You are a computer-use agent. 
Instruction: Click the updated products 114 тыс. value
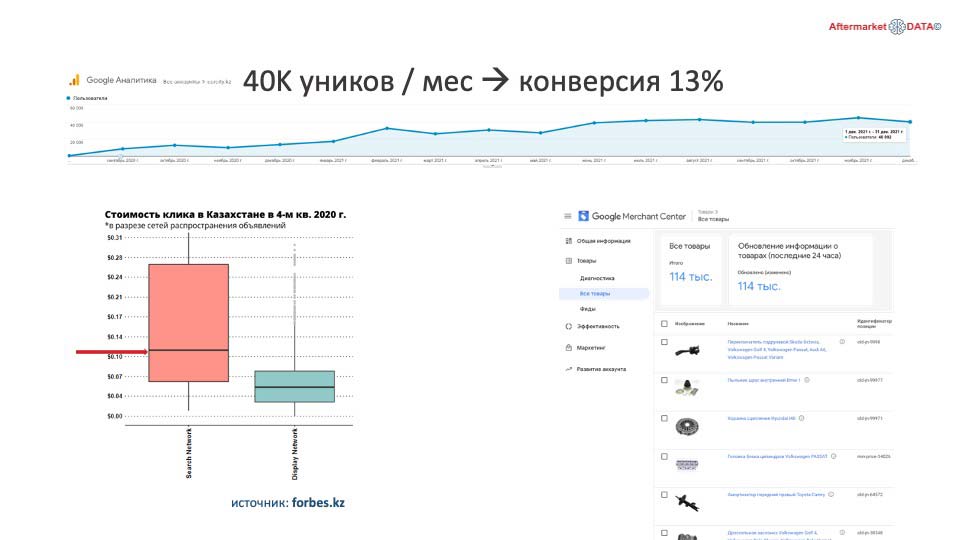point(759,286)
